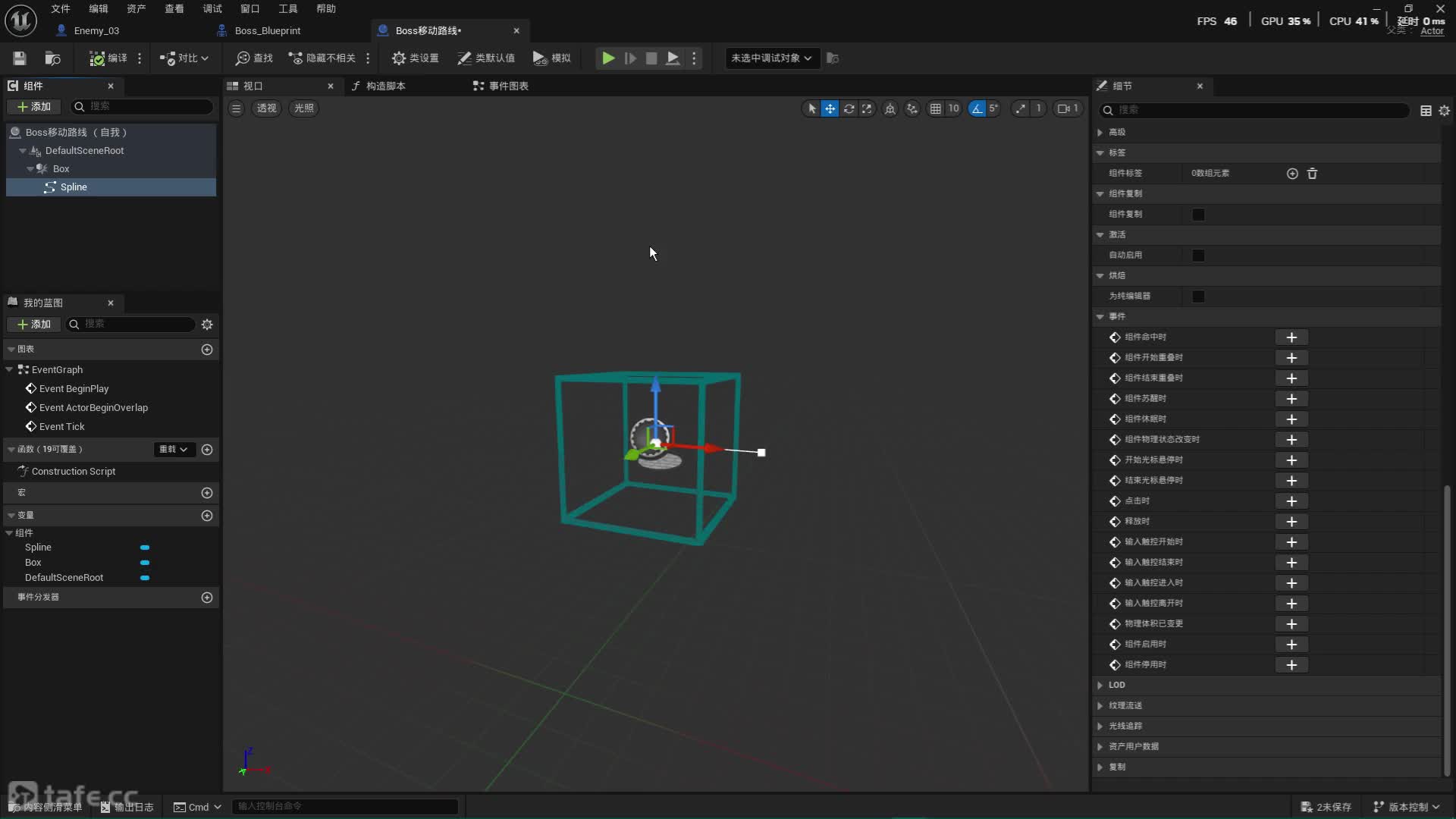The image size is (1456, 819).
Task: Click the save blueprint icon
Action: click(x=20, y=58)
